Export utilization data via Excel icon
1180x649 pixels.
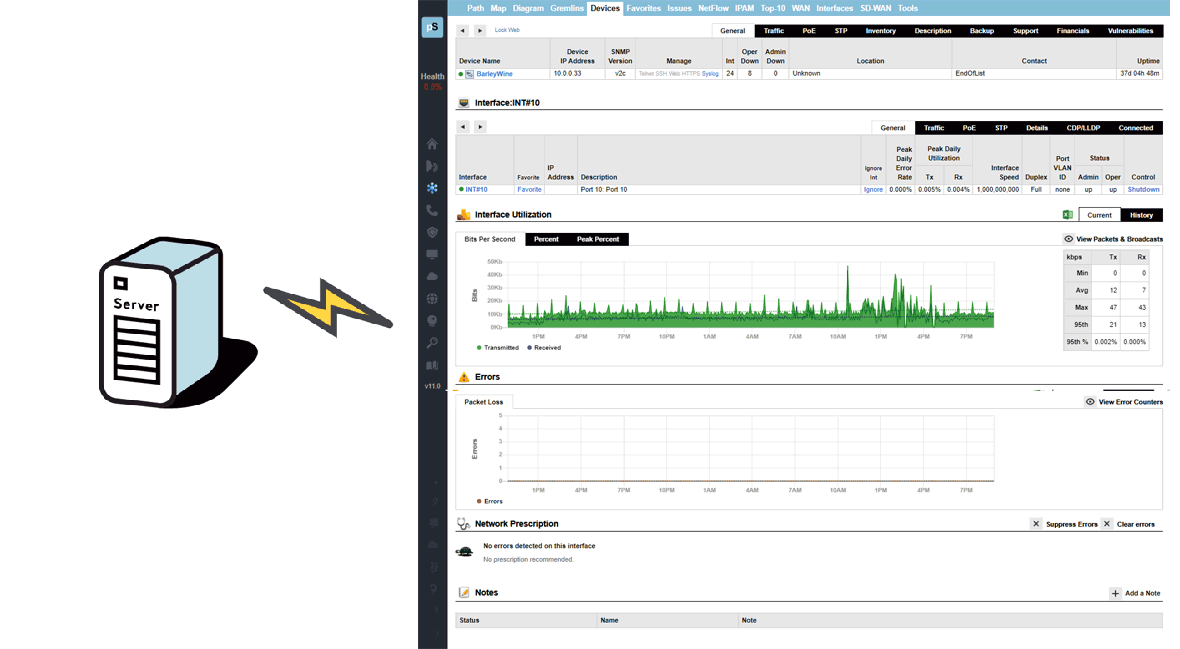click(1068, 215)
